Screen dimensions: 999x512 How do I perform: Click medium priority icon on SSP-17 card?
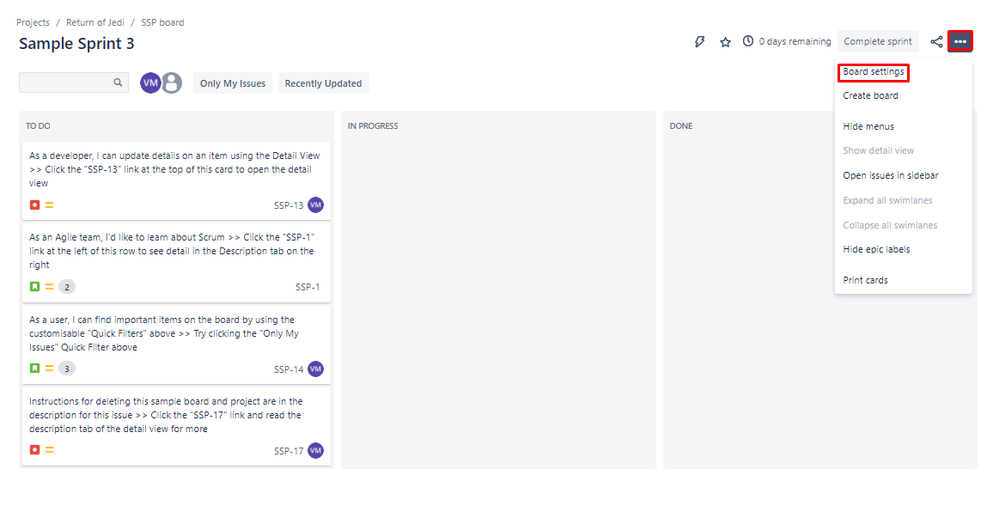(49, 450)
